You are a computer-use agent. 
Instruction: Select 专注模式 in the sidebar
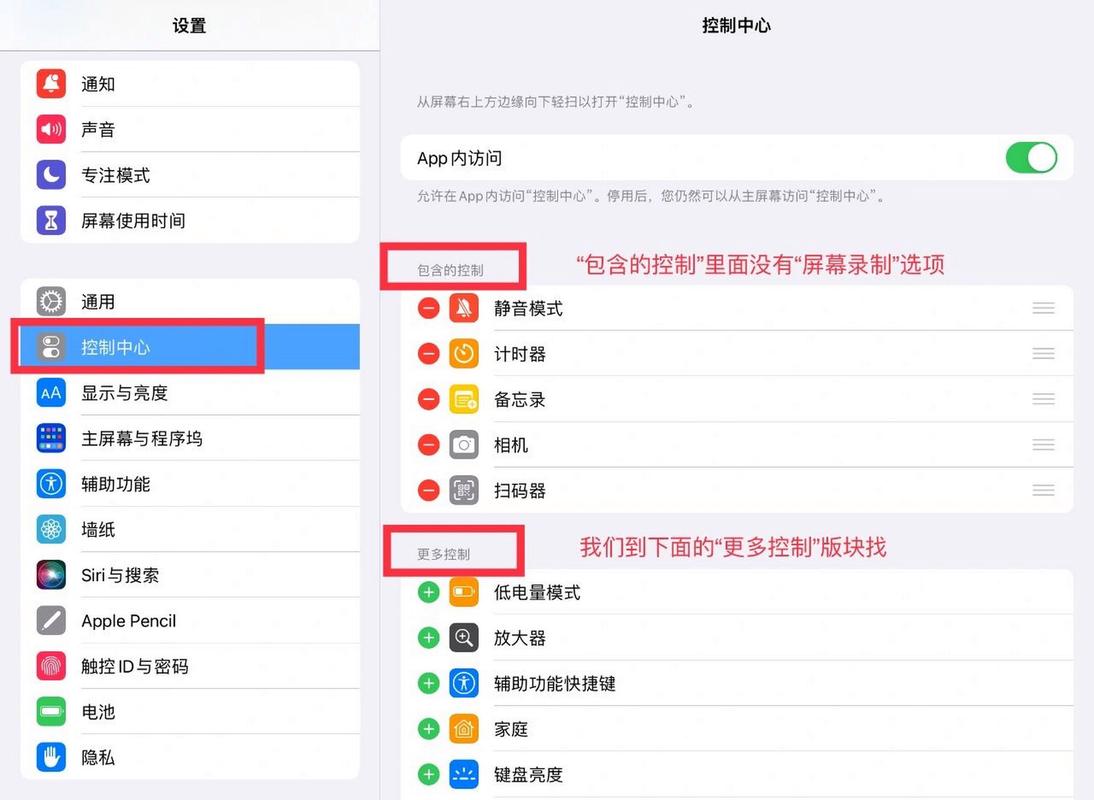click(190, 174)
